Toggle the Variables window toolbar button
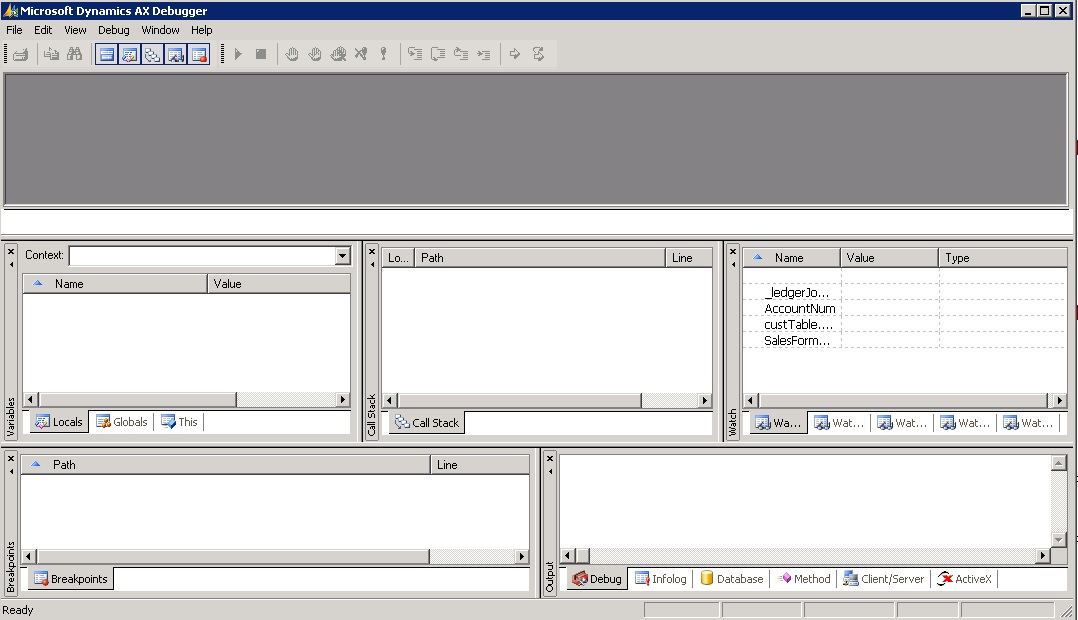Screen dimensions: 1078x620 (129, 54)
